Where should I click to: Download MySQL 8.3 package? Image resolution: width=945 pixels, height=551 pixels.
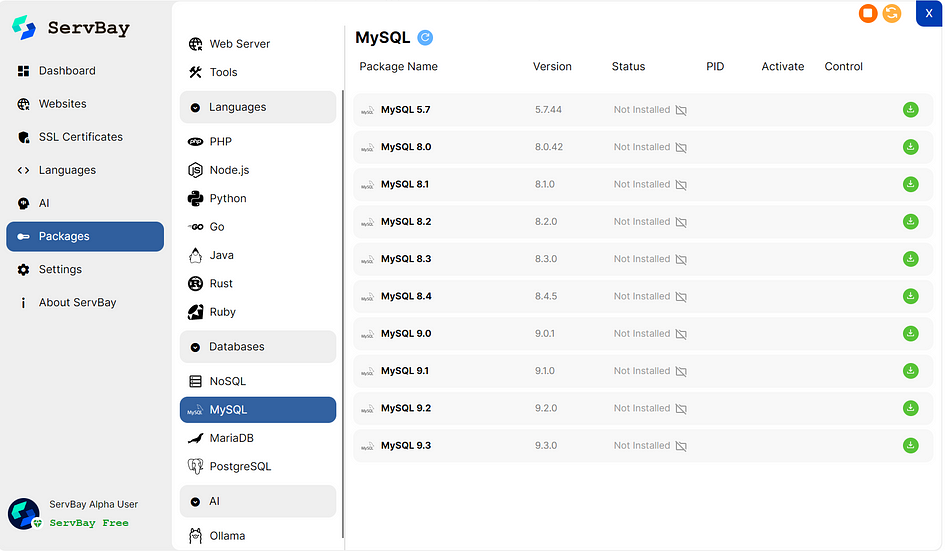point(910,259)
